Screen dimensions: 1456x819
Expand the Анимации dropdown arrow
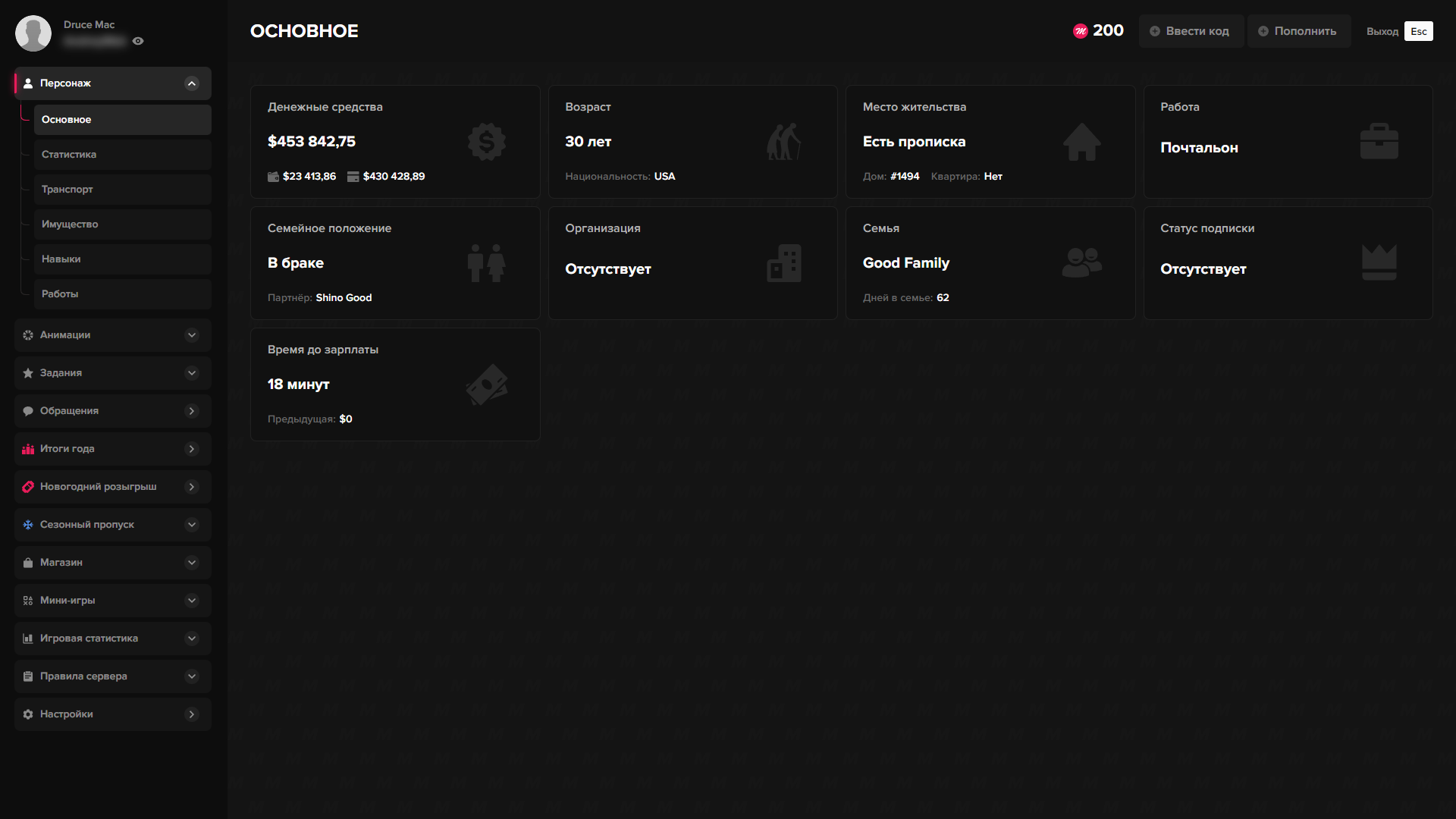click(192, 335)
